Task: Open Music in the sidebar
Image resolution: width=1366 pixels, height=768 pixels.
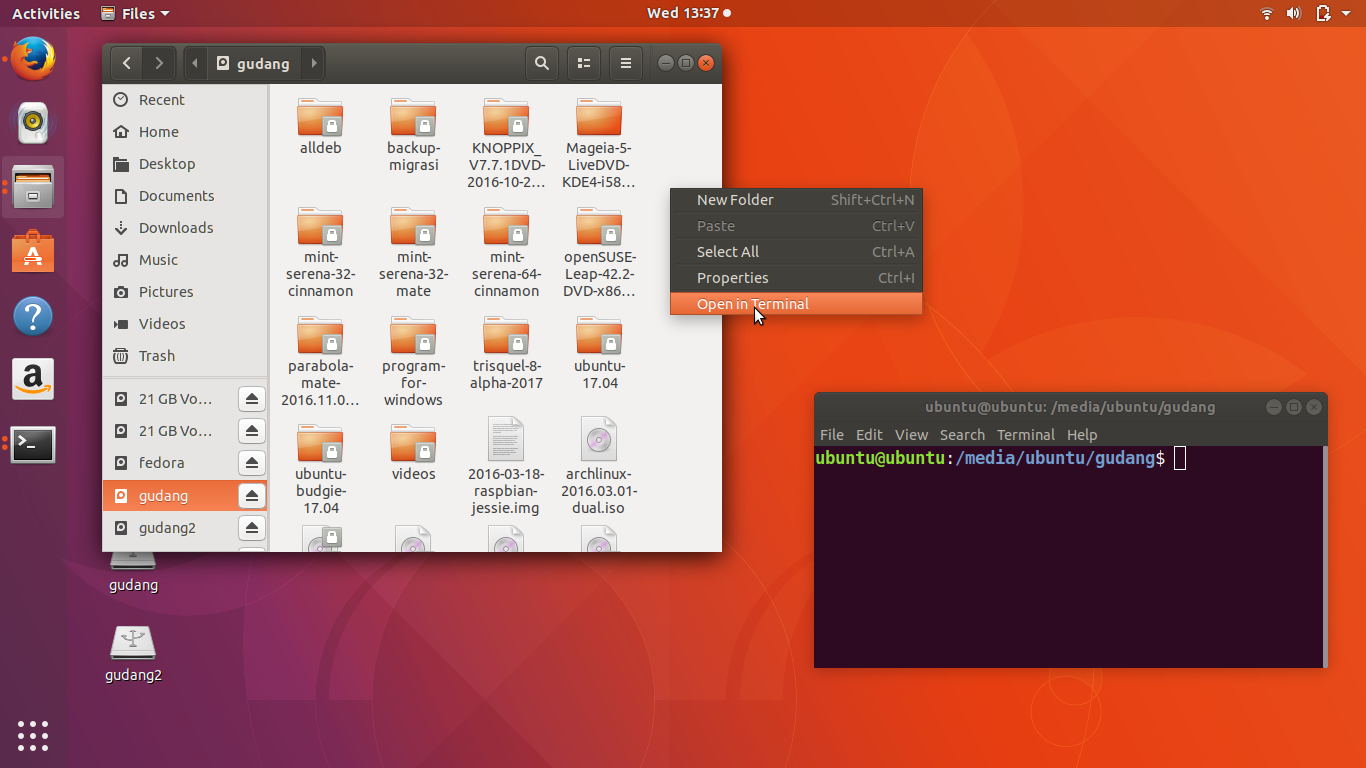Action: (185, 260)
